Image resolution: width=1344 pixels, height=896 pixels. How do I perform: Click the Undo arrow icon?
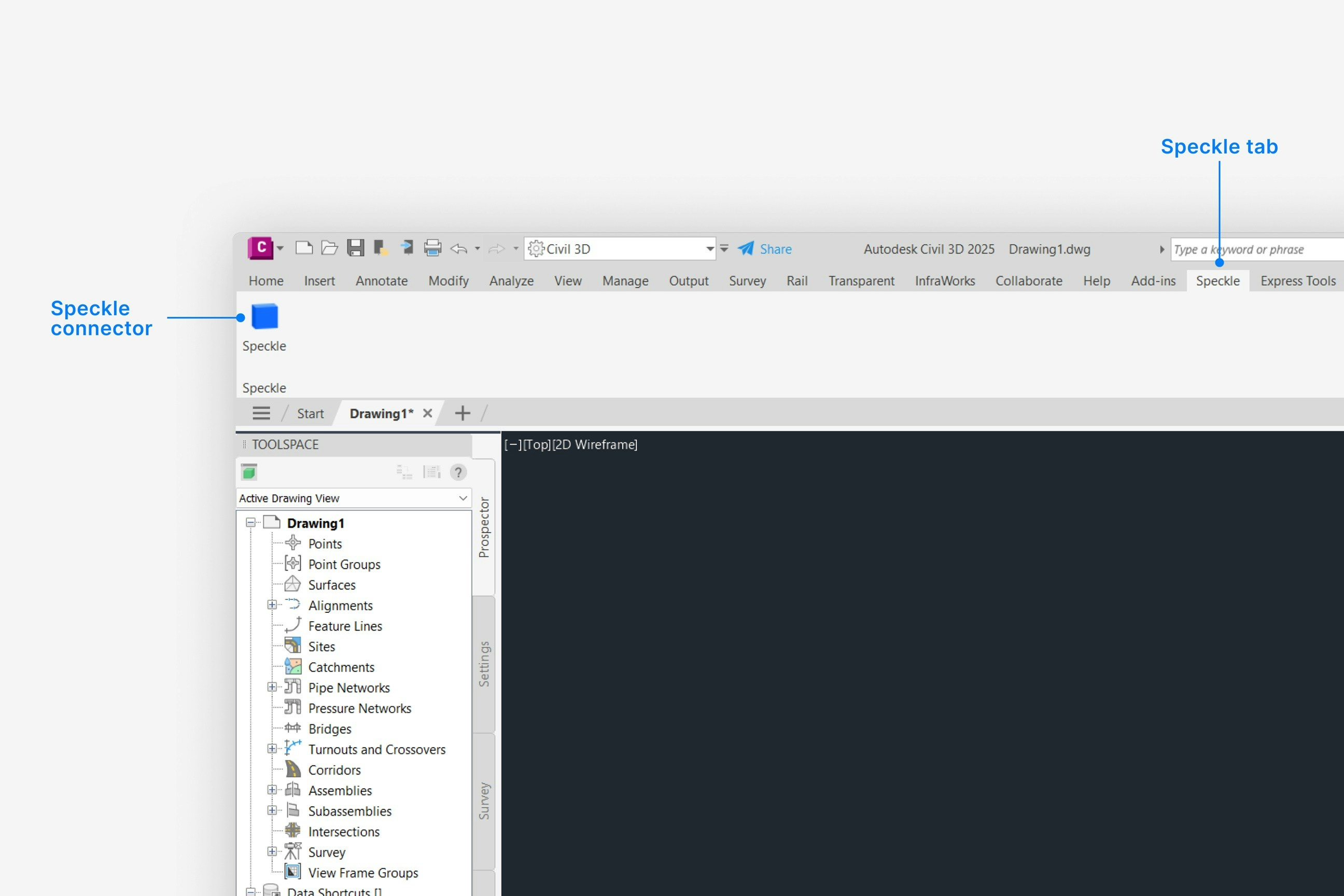point(458,248)
